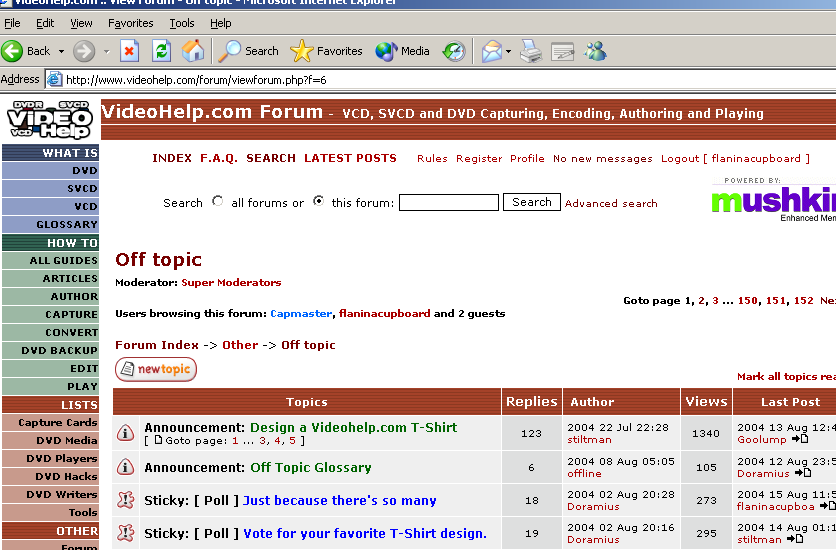The image size is (836, 550).
Task: Click the Logout flaninacupboard link
Action: tap(735, 159)
